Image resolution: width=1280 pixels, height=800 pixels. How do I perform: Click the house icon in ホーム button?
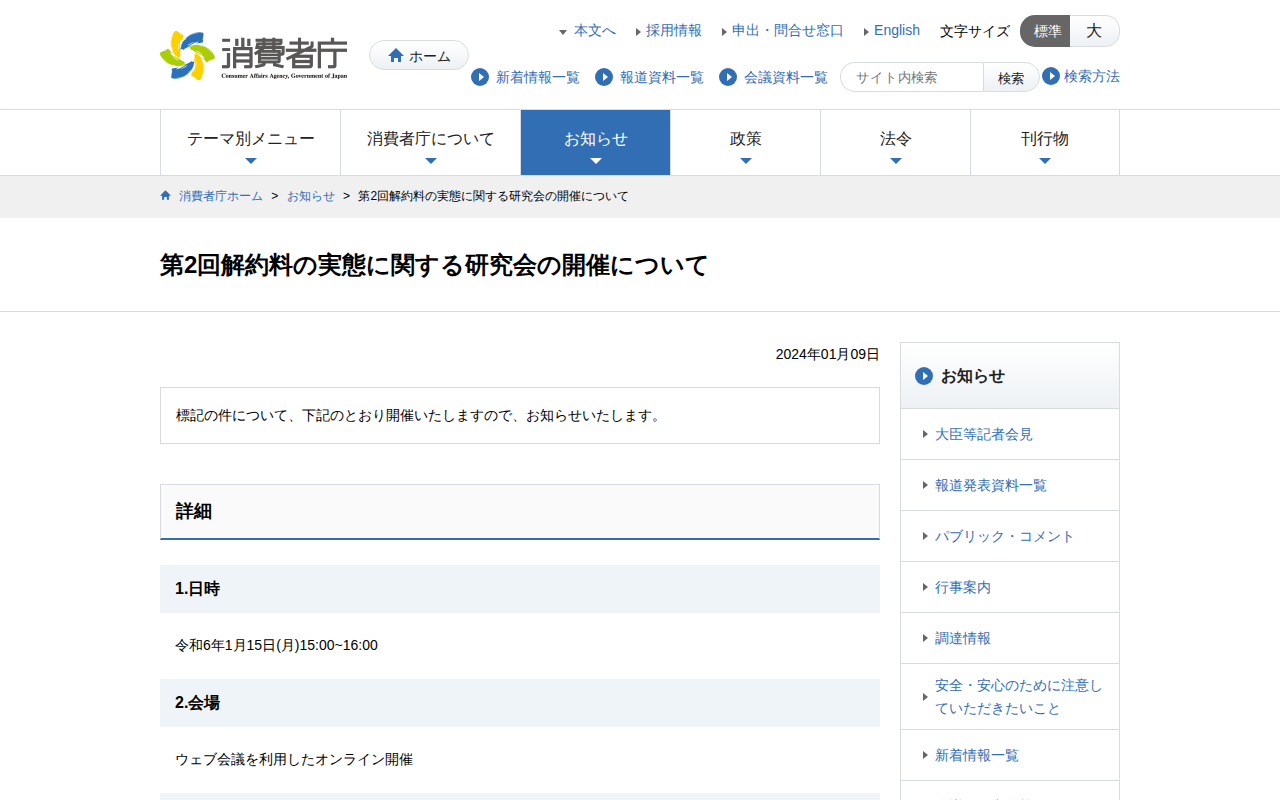pos(396,56)
